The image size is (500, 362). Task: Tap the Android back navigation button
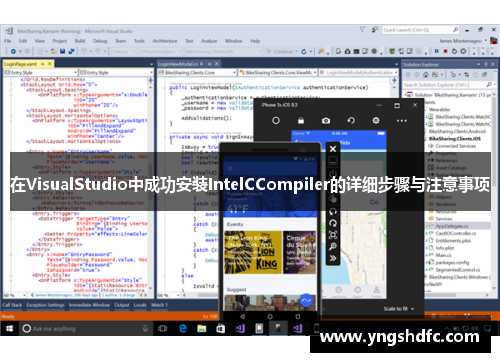coord(242,316)
